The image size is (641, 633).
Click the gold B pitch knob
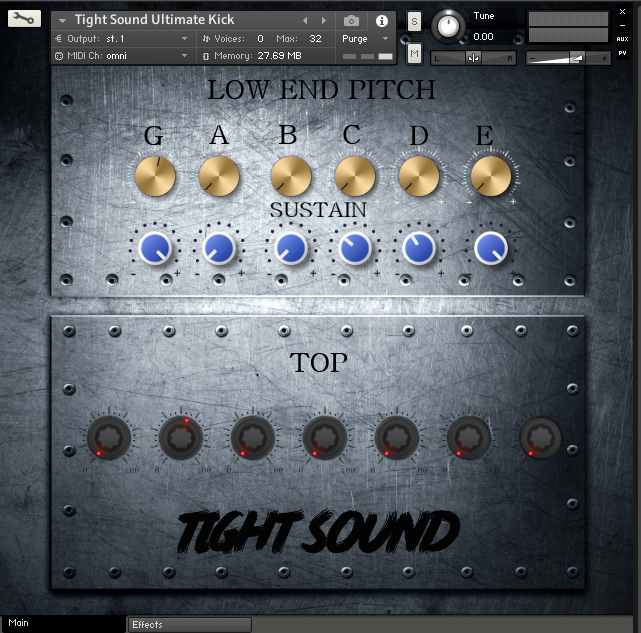[291, 176]
